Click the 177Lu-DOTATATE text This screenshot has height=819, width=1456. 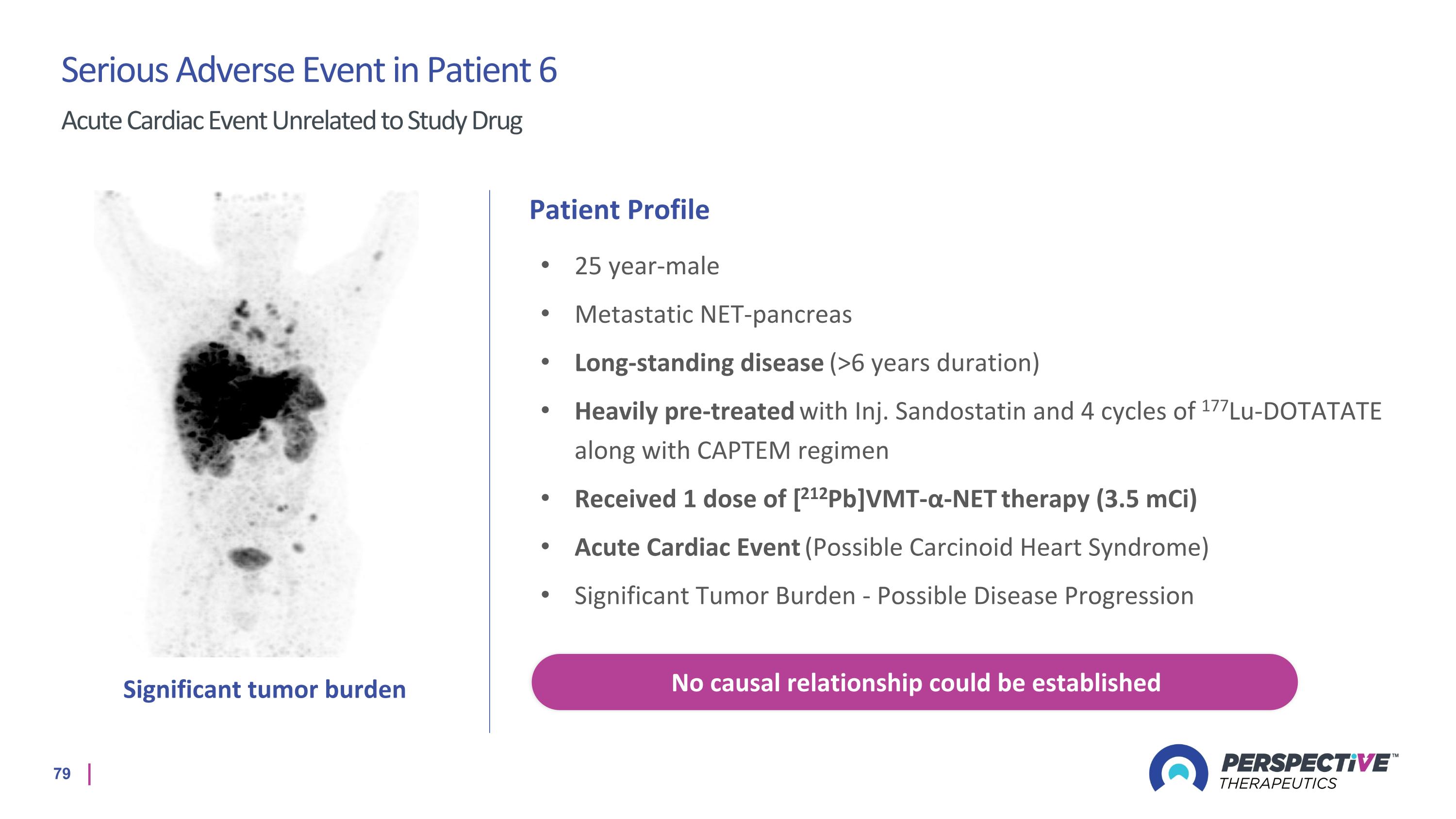click(1291, 410)
